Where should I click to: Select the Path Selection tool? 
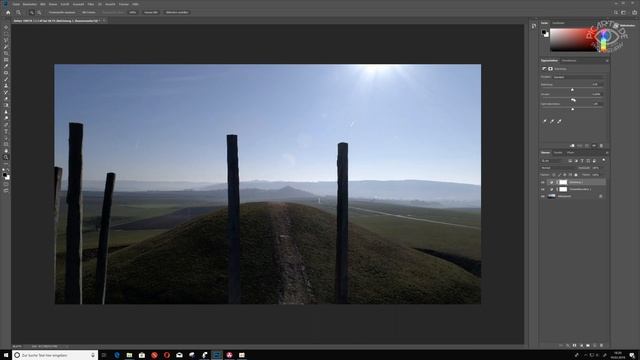pyautogui.click(x=6, y=138)
